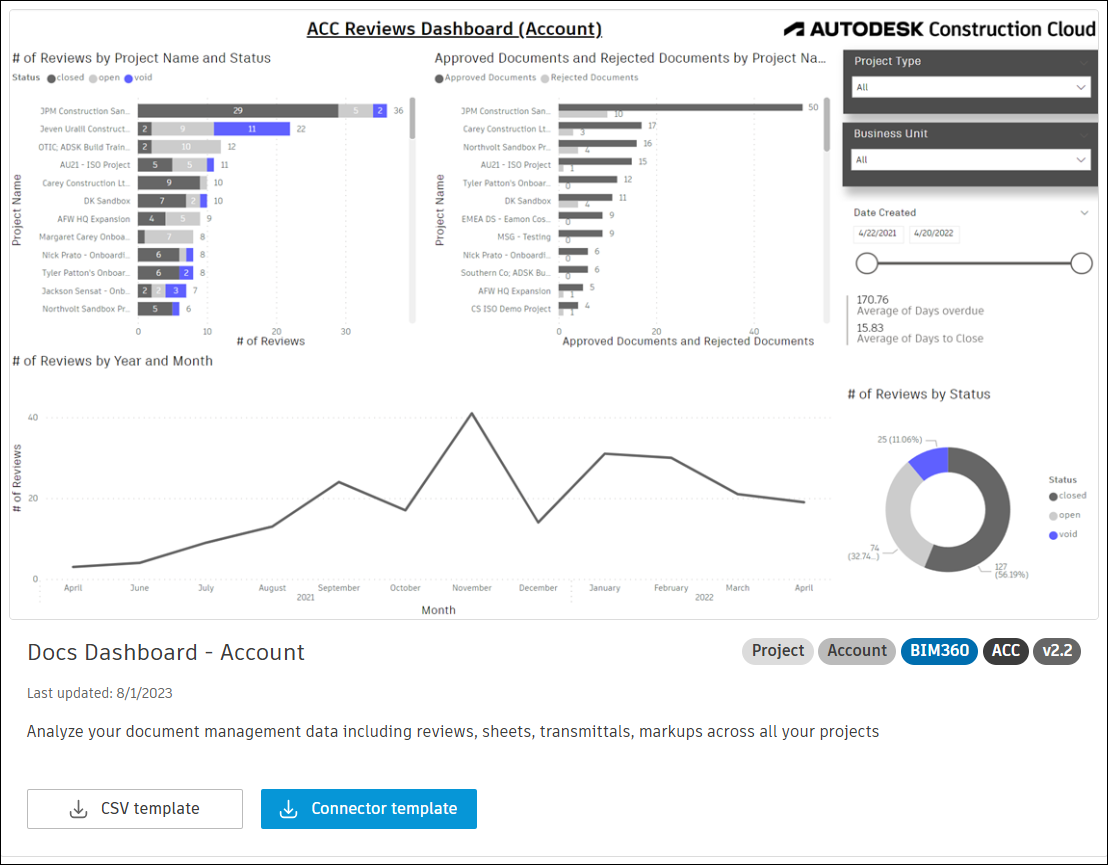Click the reviews bar chart scrollbar
The height and width of the screenshot is (865, 1108).
point(413,118)
